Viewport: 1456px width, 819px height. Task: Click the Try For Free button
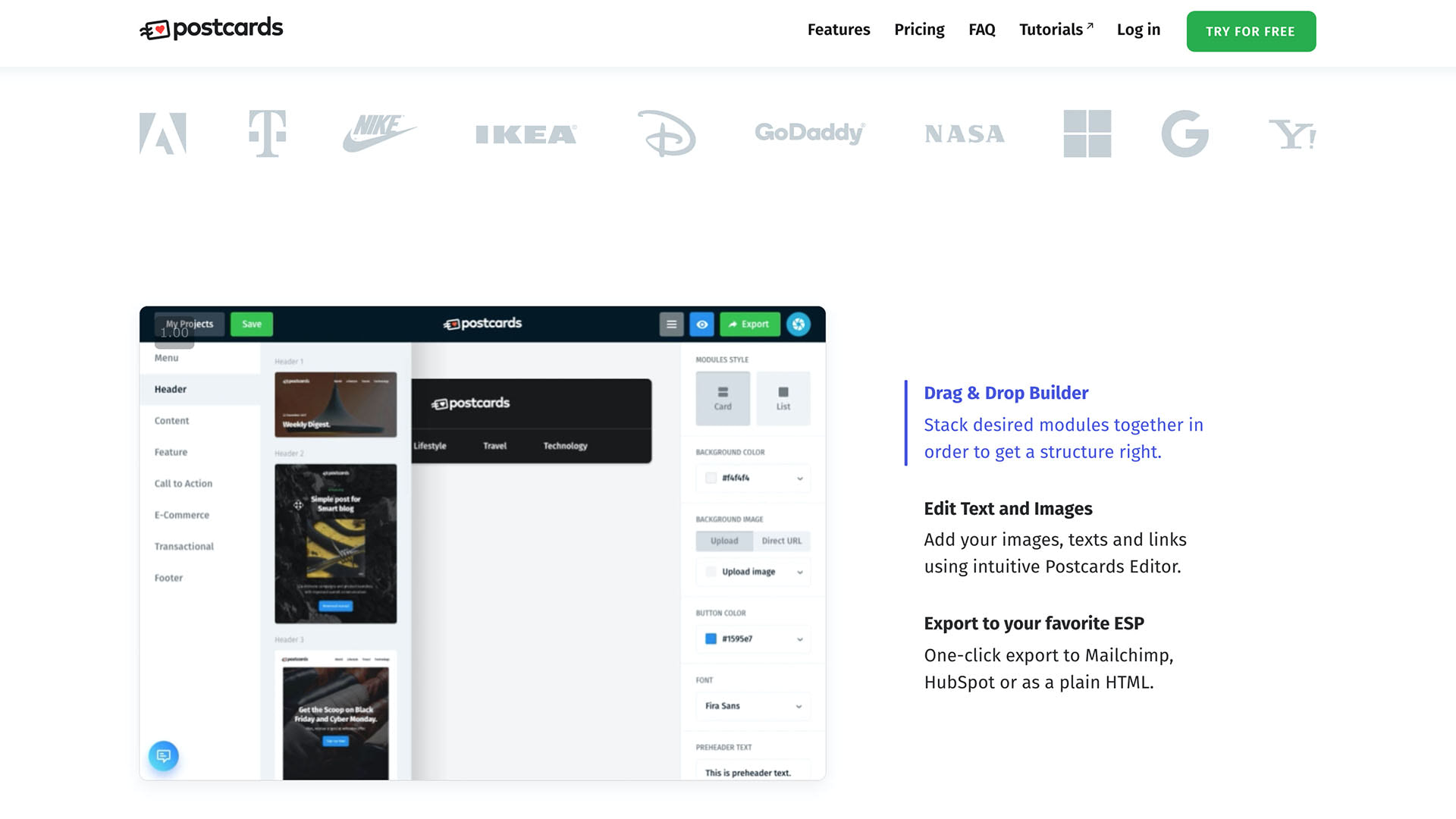click(1250, 31)
